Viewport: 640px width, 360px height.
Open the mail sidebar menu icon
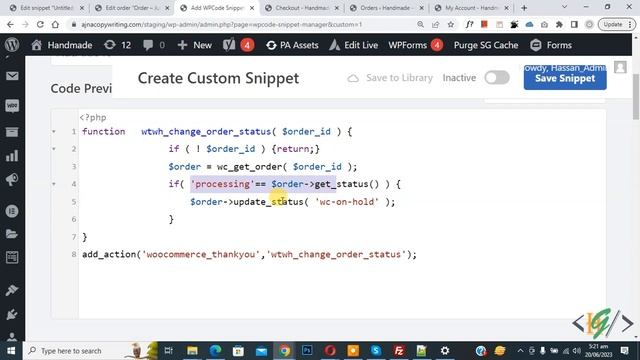12,76
